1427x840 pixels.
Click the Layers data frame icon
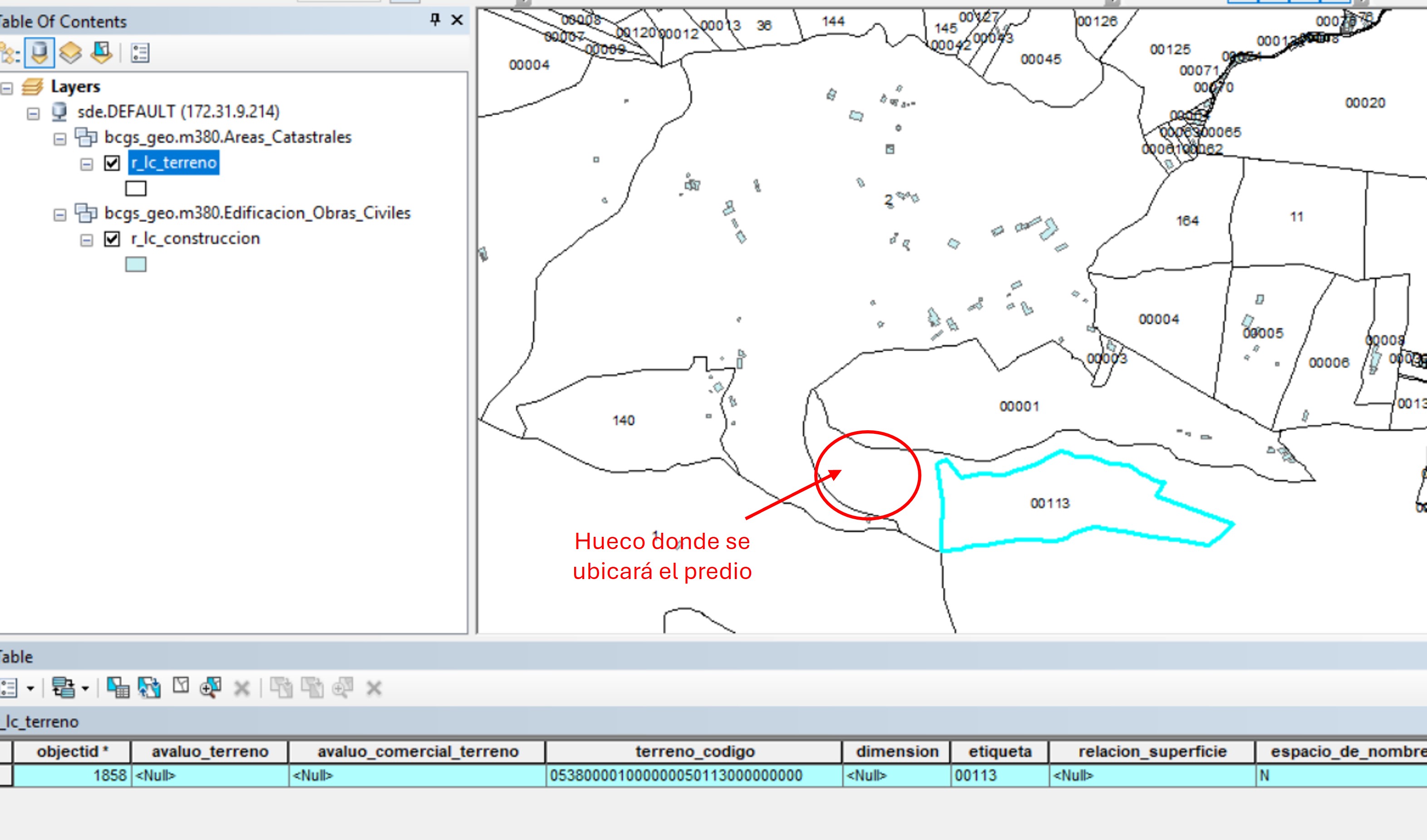coord(32,87)
